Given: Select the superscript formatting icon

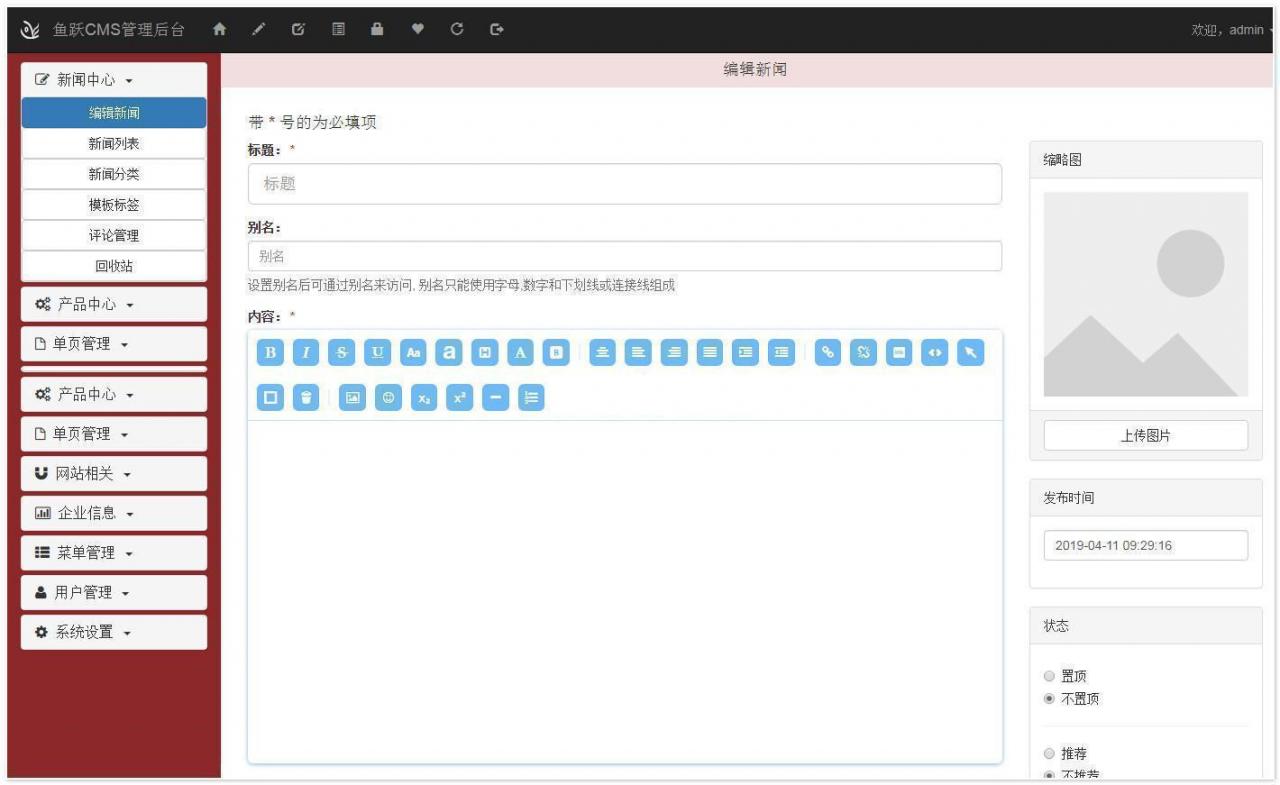Looking at the screenshot, I should 459,397.
